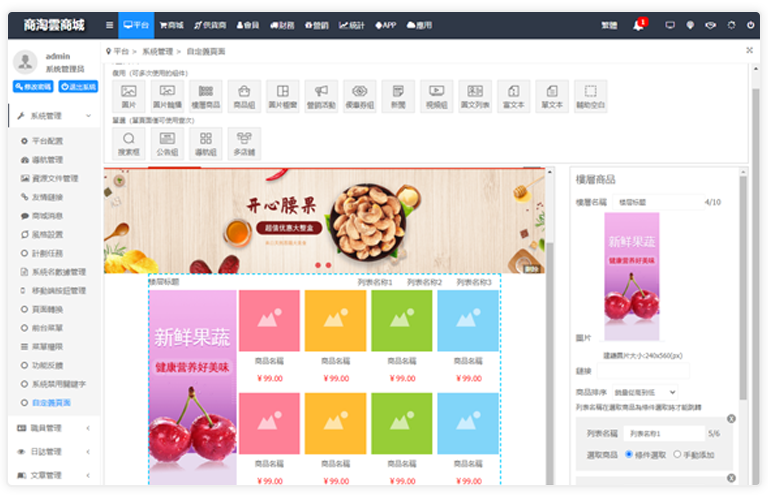Open the 統計 top menu

click(x=352, y=25)
